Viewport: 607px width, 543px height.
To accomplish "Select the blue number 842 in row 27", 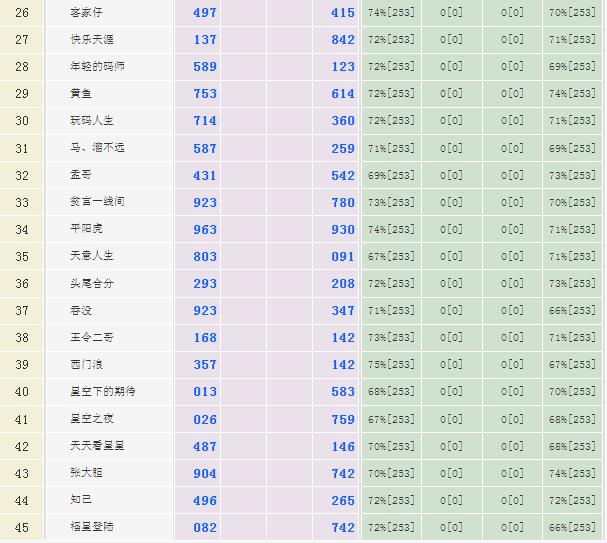I will click(x=342, y=40).
